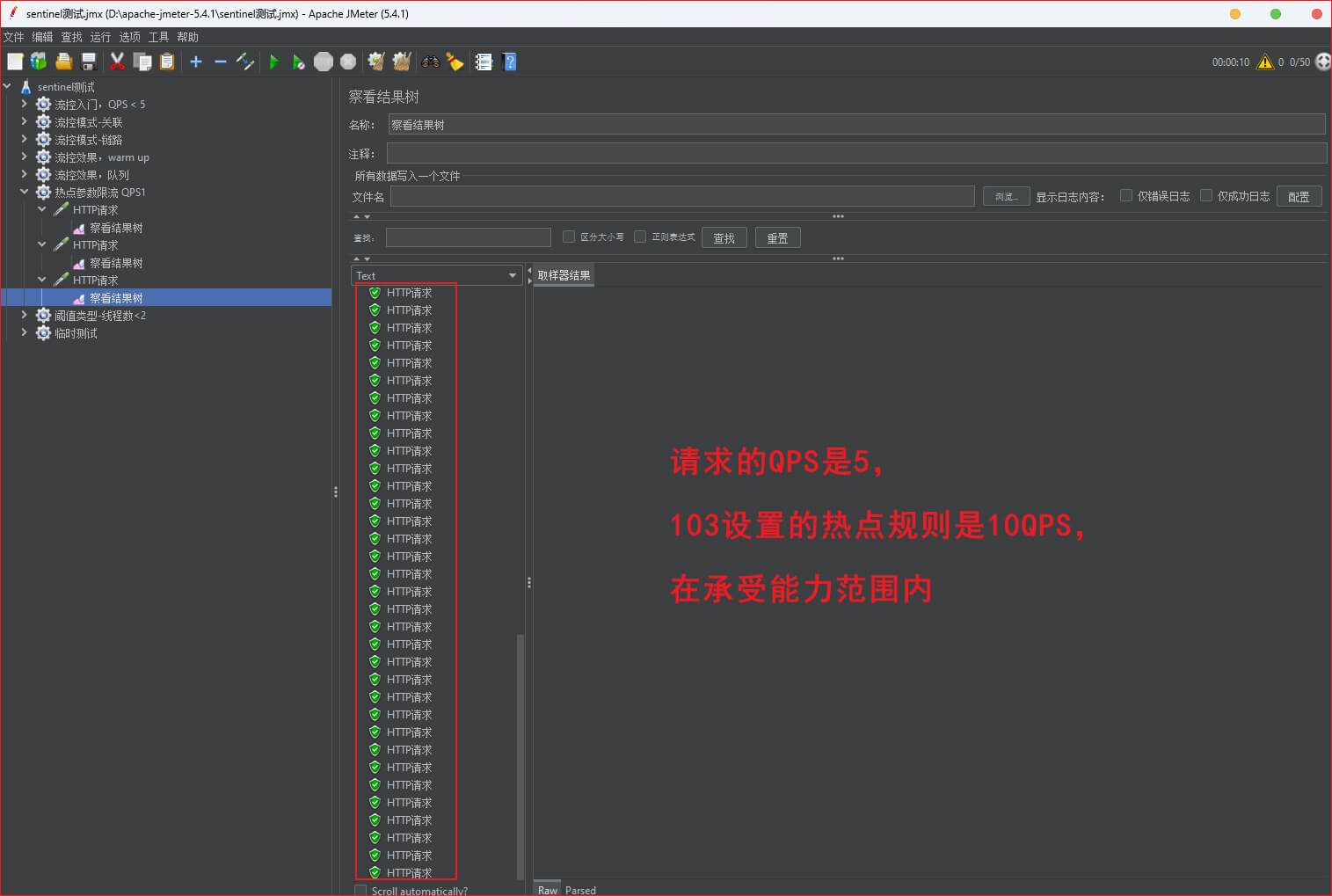Image resolution: width=1332 pixels, height=896 pixels.
Task: Expand all tree nodes with plus
Action: (x=196, y=62)
